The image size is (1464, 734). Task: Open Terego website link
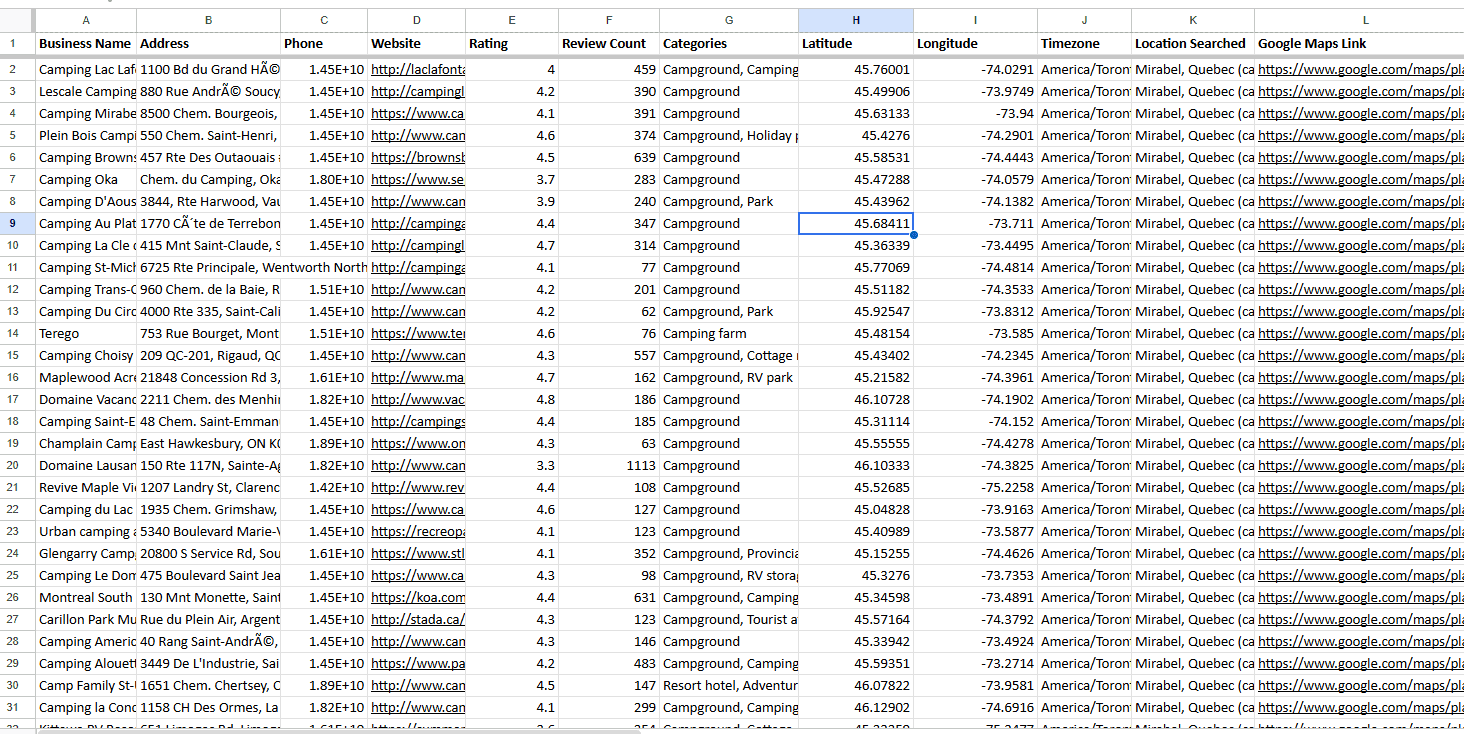point(418,334)
